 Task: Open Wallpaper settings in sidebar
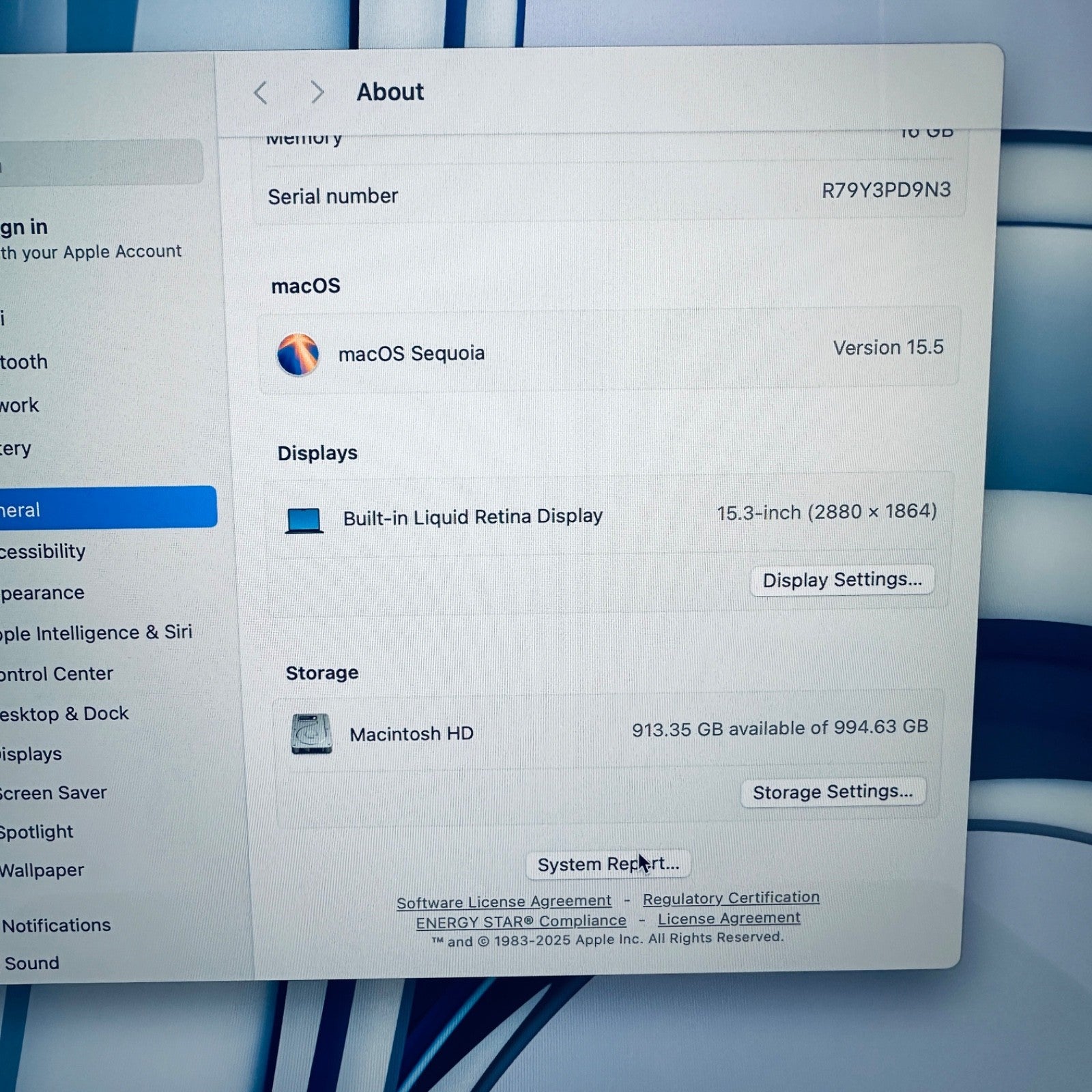point(42,870)
